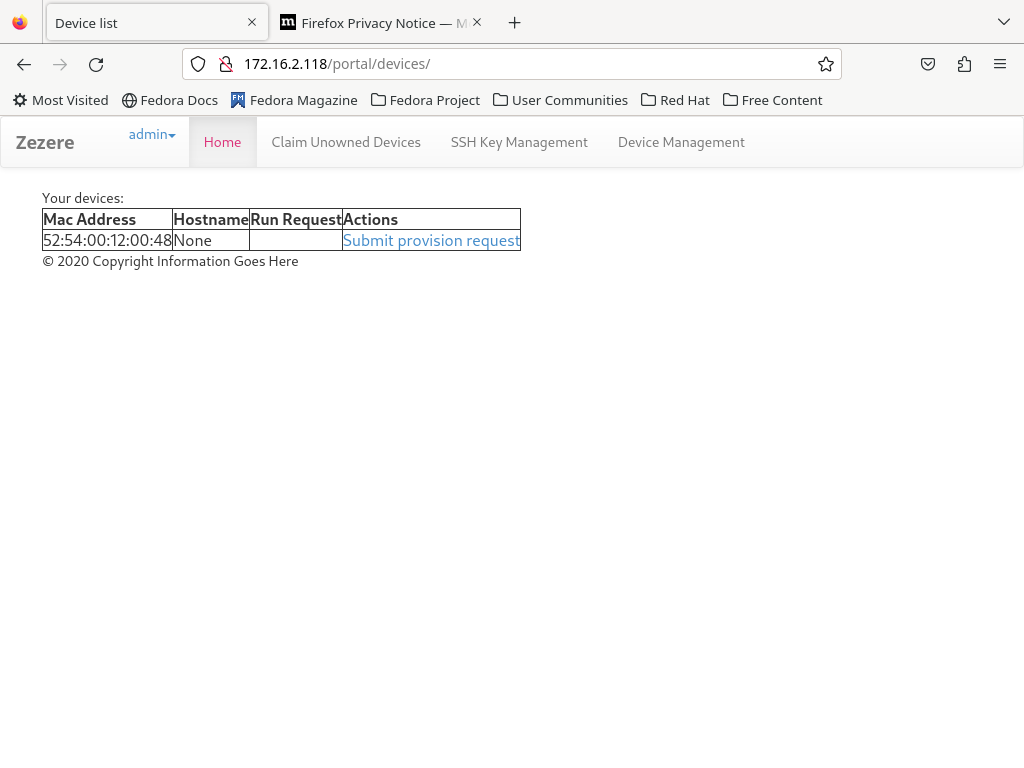Switch to Firefox Privacy Notice tab
This screenshot has width=1024, height=768.
pos(382,23)
